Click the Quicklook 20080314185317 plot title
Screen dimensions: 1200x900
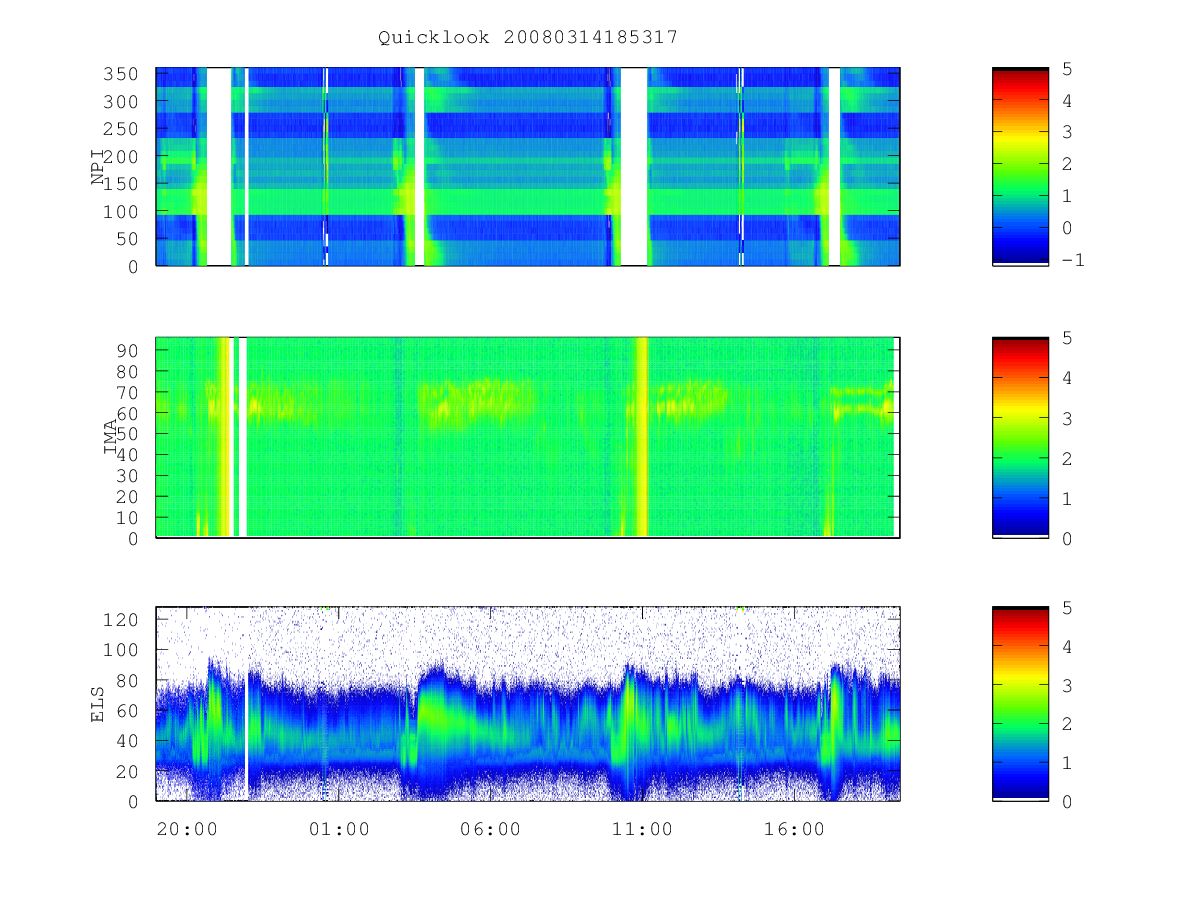[528, 38]
